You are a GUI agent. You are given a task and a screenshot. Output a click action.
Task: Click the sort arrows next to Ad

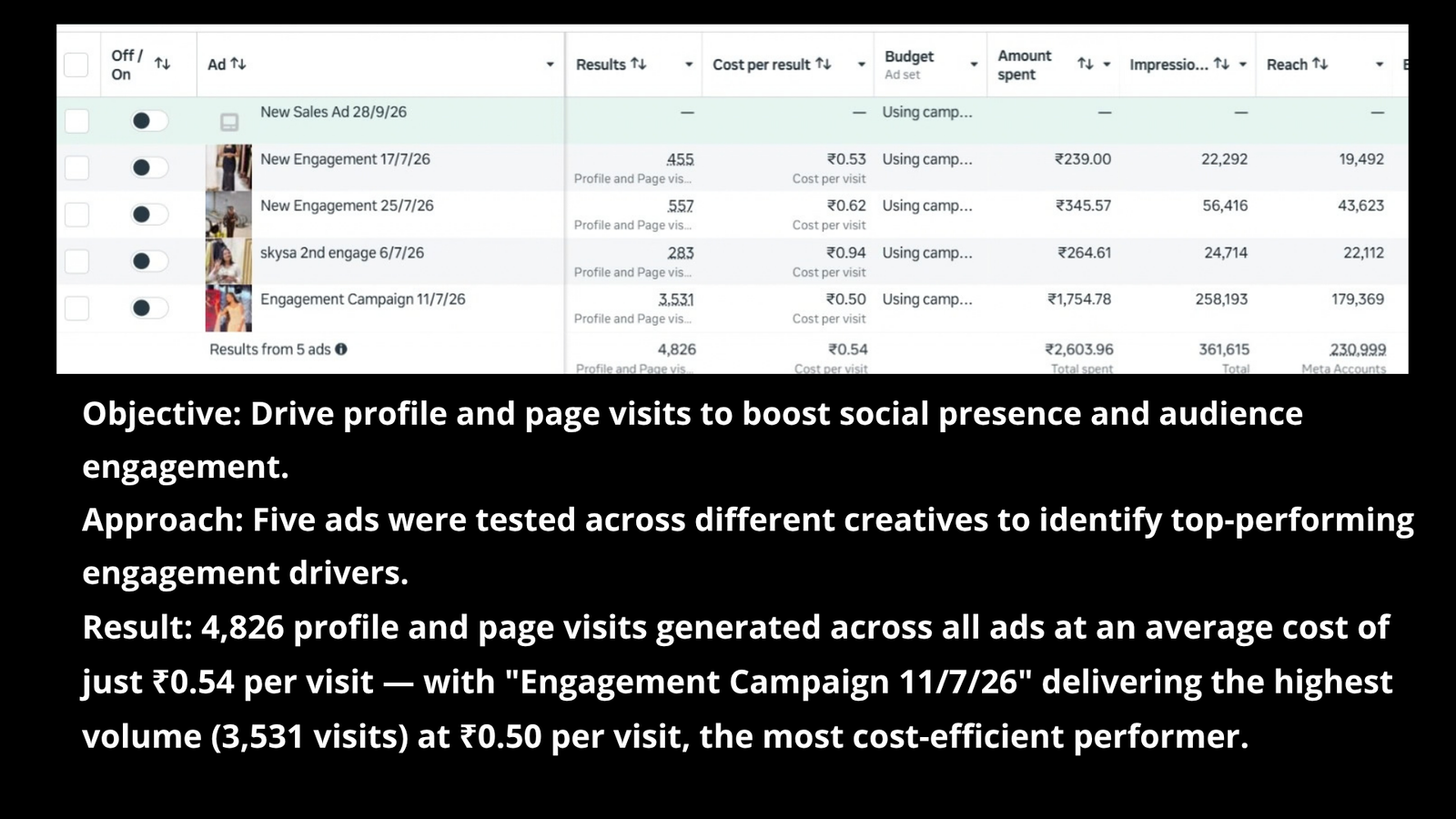pyautogui.click(x=238, y=64)
